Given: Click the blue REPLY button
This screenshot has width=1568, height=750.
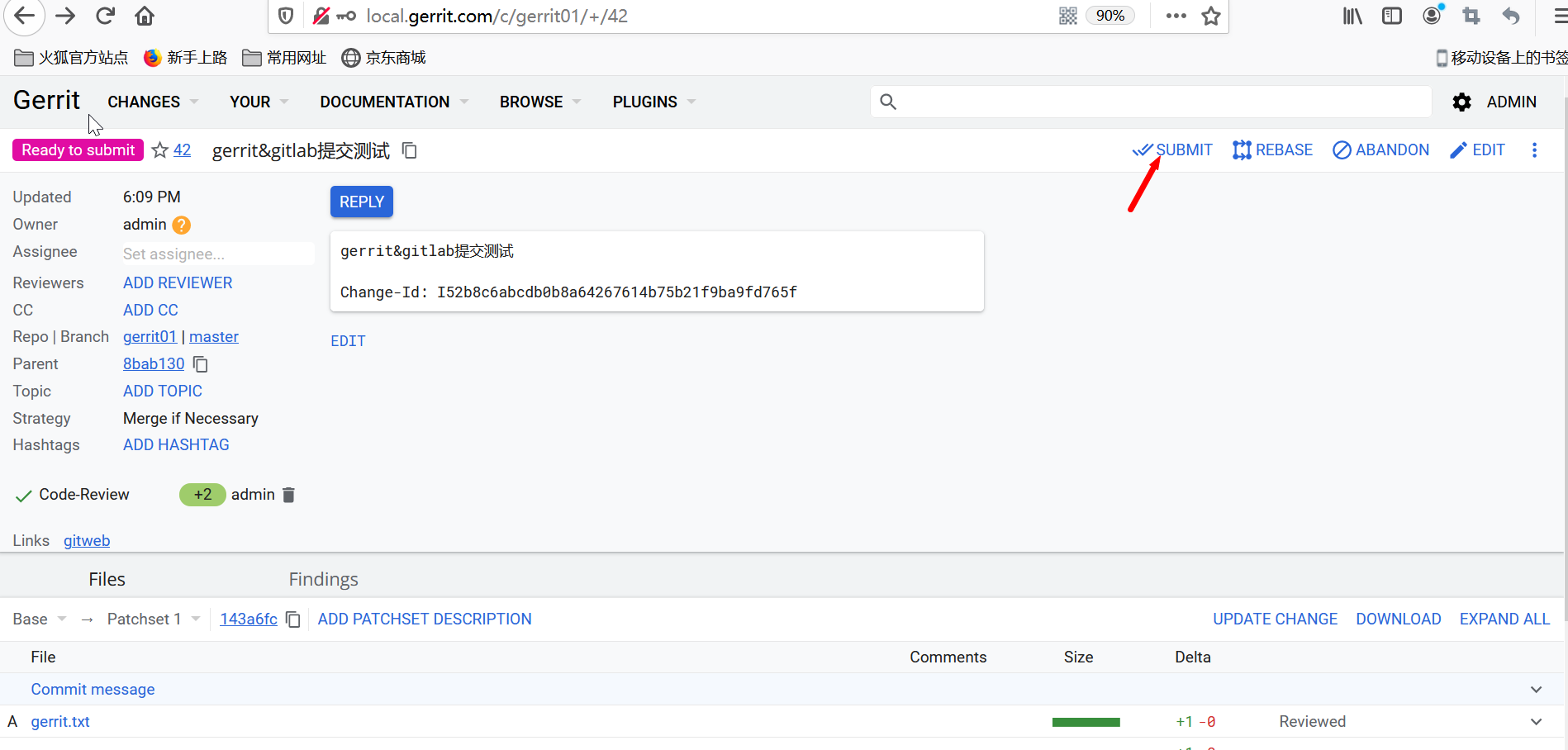Looking at the screenshot, I should tap(362, 202).
